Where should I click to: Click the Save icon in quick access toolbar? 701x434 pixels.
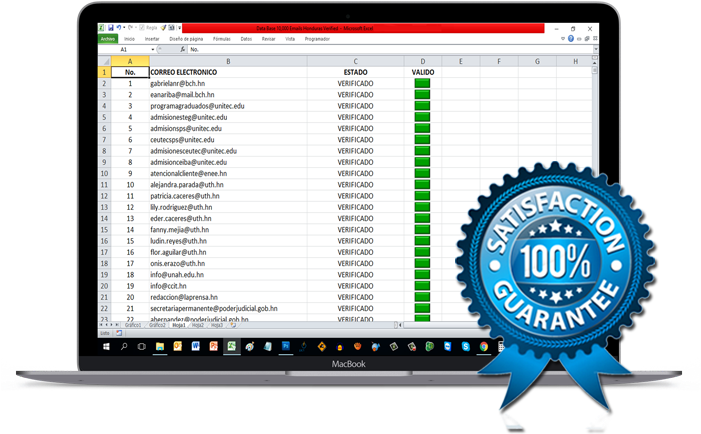pos(109,29)
